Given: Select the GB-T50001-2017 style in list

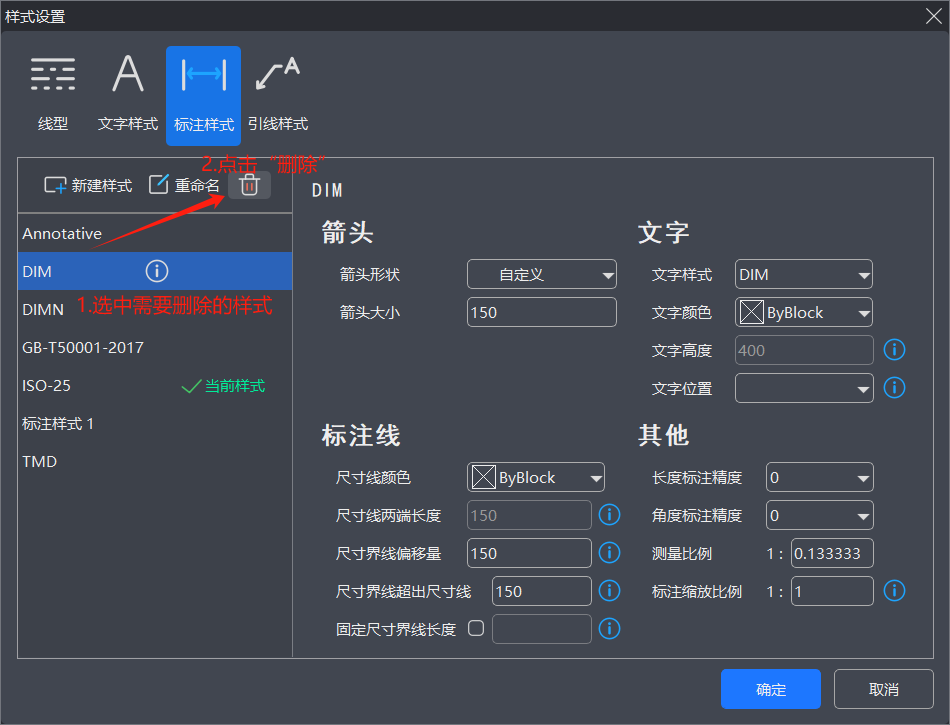Looking at the screenshot, I should click(83, 348).
